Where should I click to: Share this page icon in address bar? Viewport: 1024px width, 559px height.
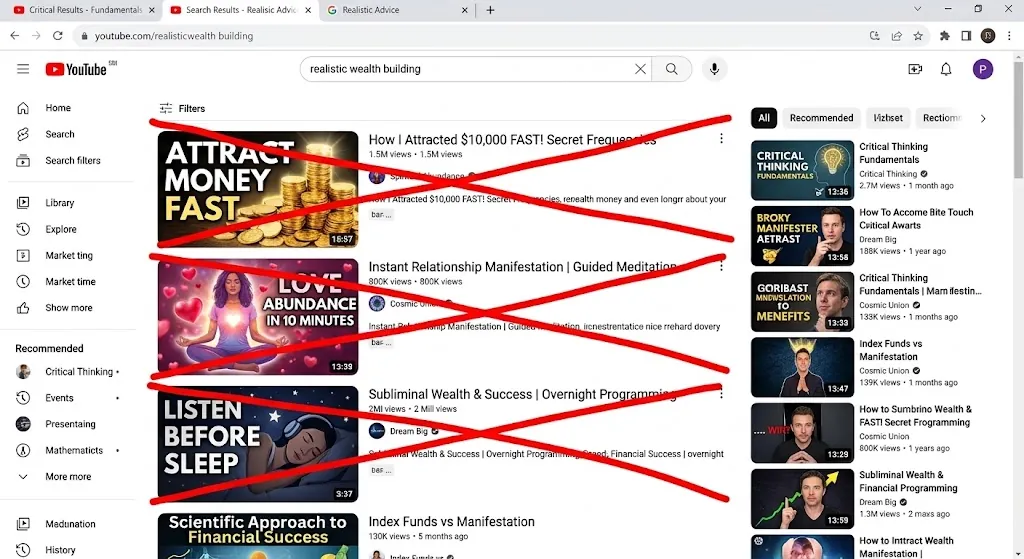(x=896, y=36)
